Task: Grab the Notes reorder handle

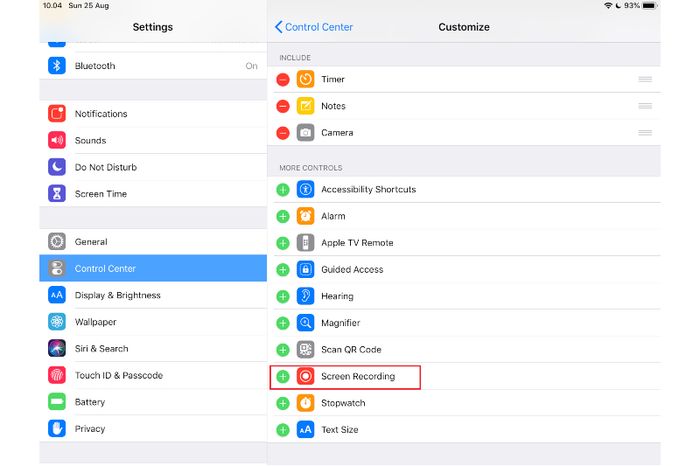Action: [645, 106]
